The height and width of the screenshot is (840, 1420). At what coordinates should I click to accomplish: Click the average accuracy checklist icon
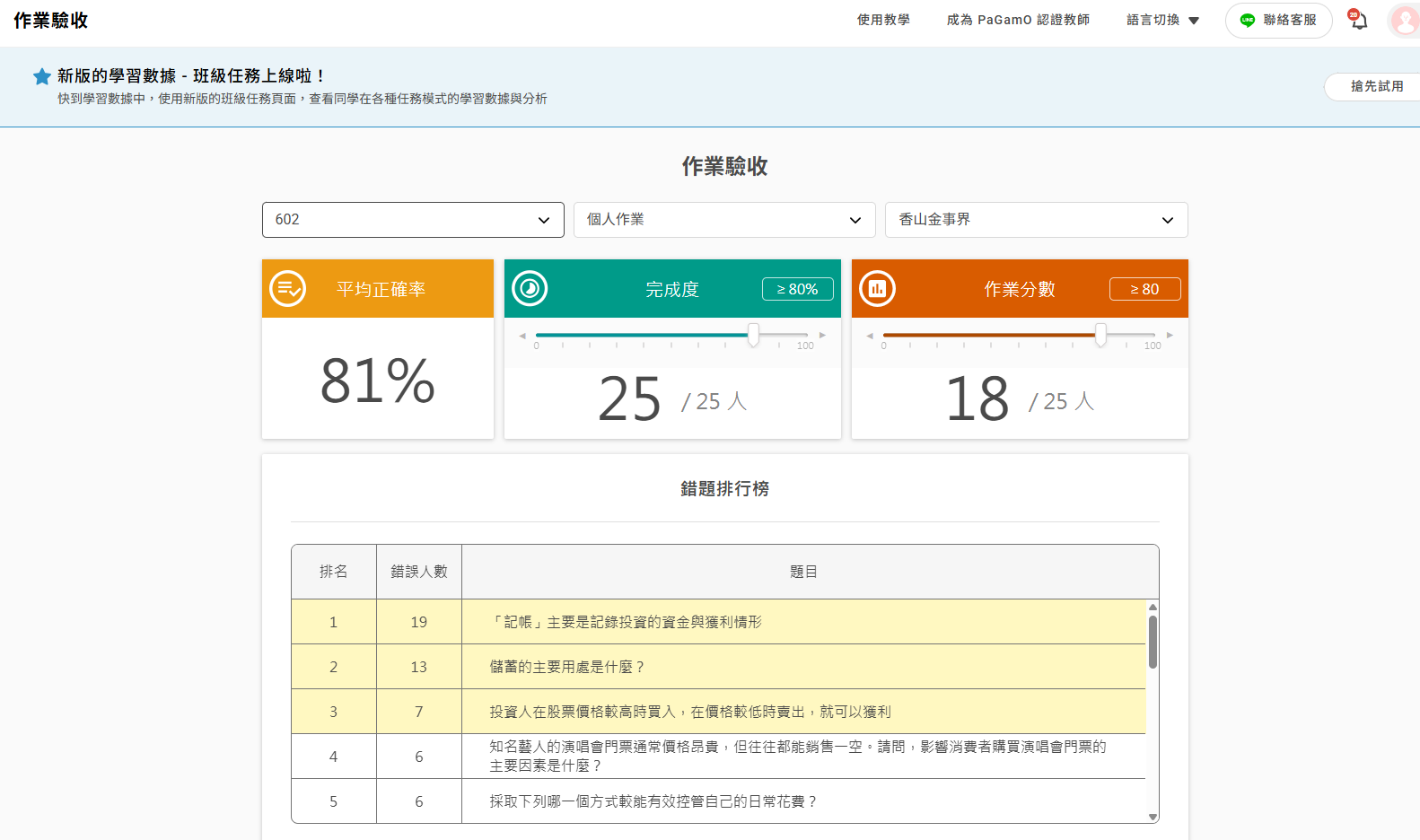pos(288,289)
